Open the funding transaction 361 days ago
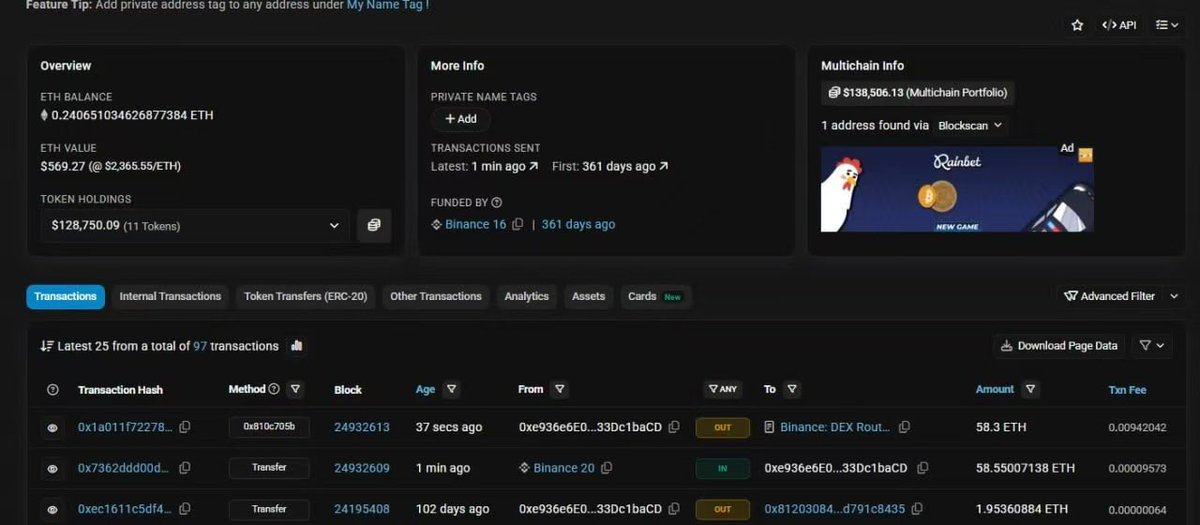Viewport: 1200px width, 525px height. tap(578, 225)
